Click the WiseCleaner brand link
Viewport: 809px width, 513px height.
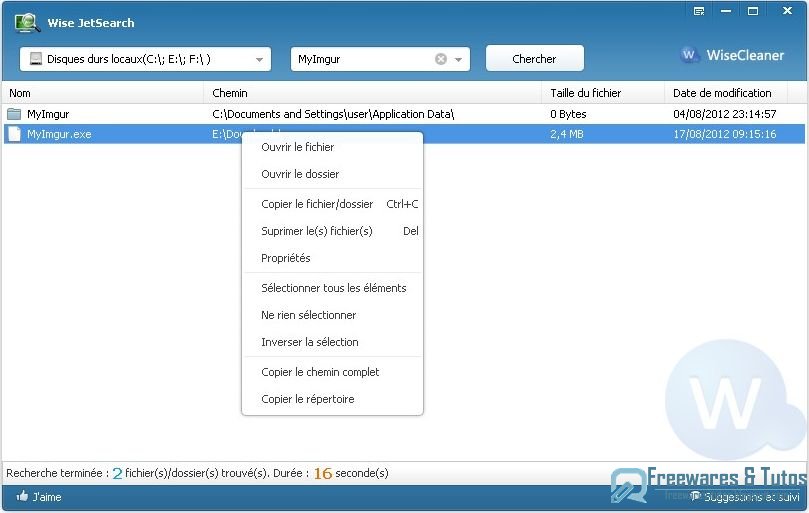point(745,55)
